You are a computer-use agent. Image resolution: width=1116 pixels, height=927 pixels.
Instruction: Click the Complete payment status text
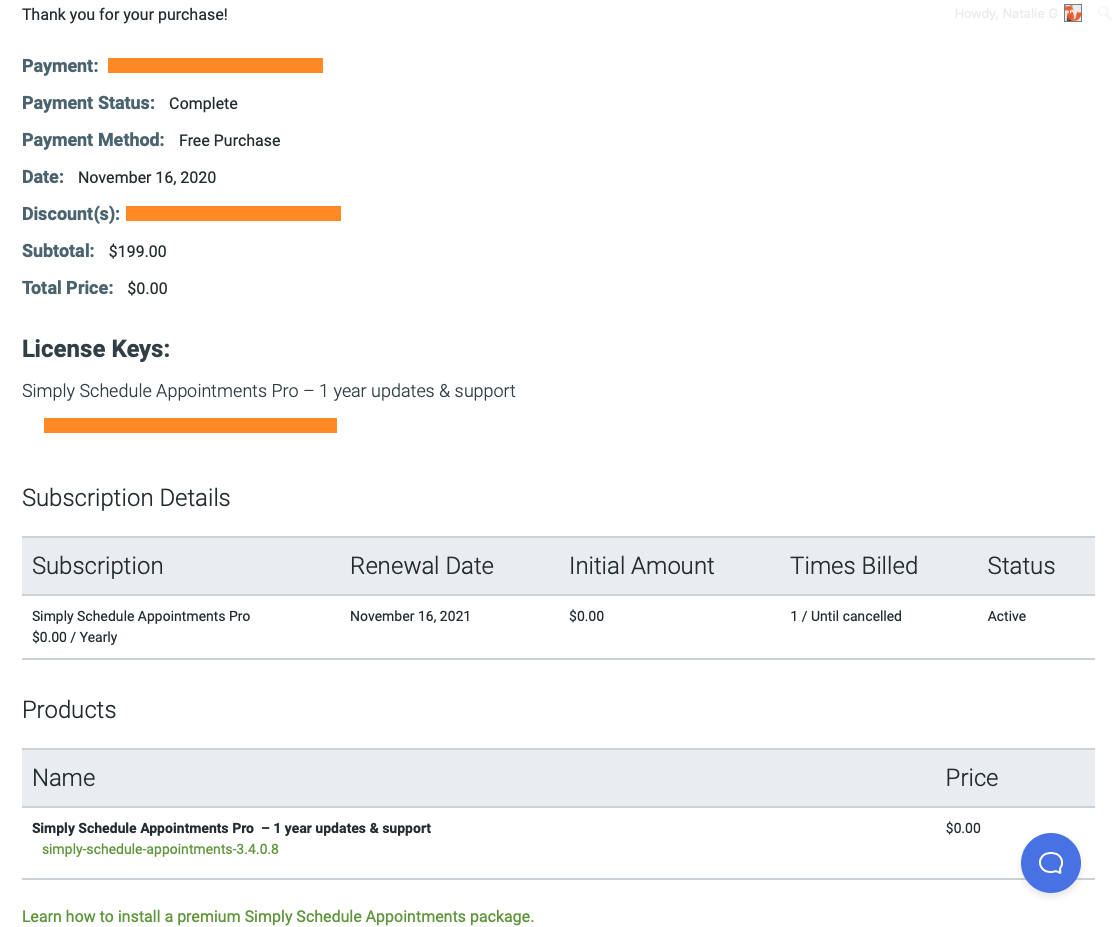[203, 103]
